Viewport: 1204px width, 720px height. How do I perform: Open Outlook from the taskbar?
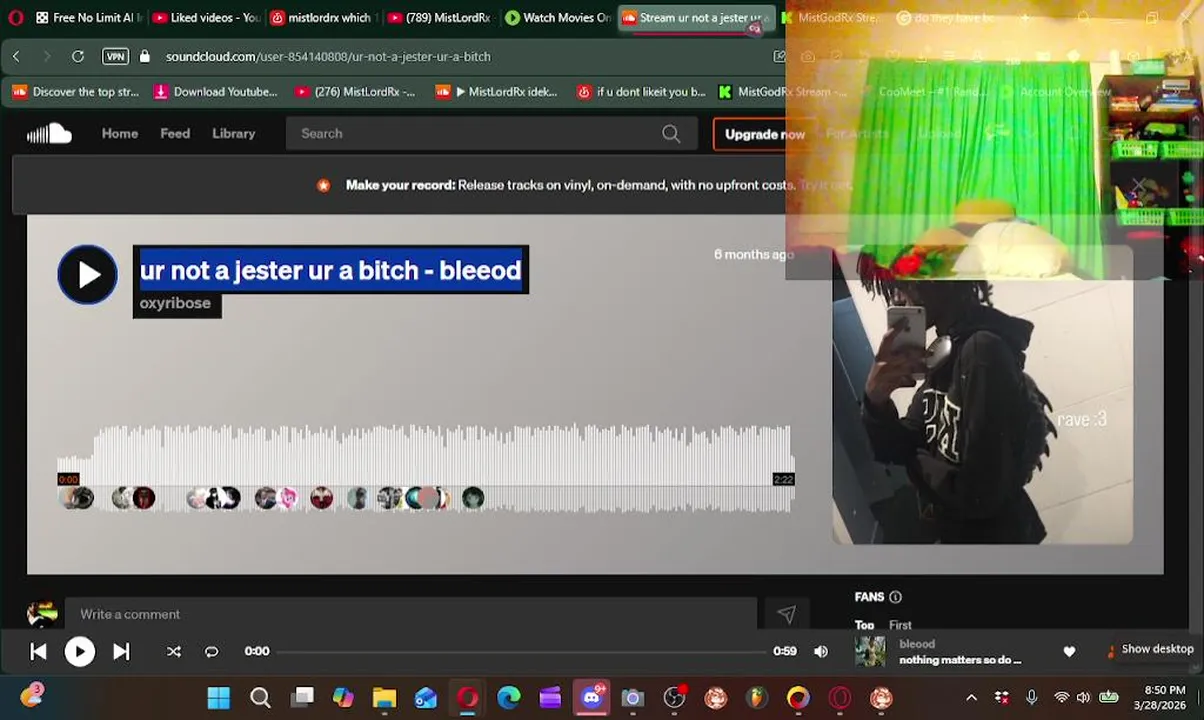pyautogui.click(x=426, y=698)
